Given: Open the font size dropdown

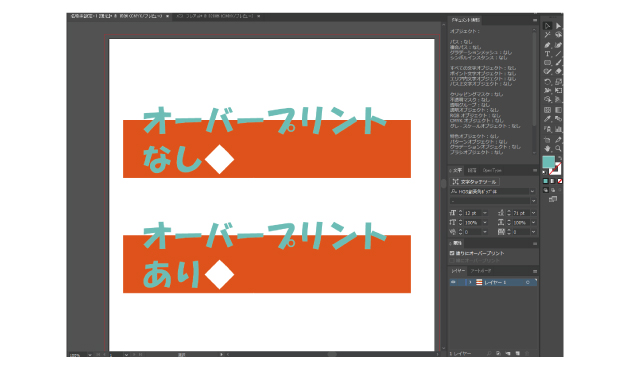Looking at the screenshot, I should (x=485, y=213).
